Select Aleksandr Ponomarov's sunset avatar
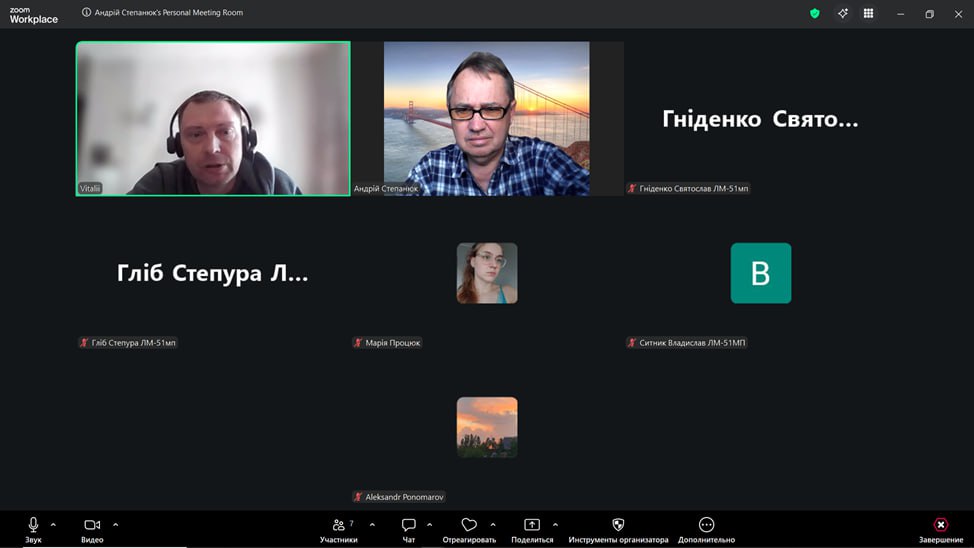Viewport: 974px width, 548px height. coord(487,427)
